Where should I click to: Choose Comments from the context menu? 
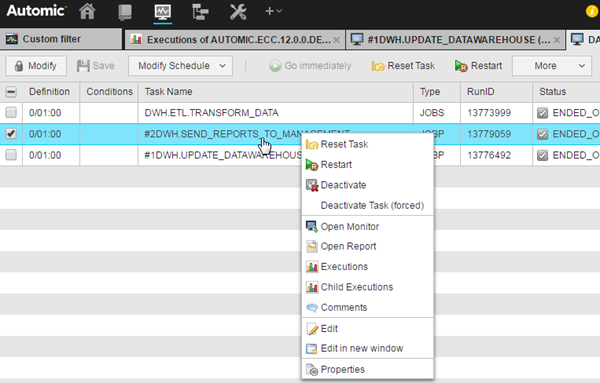click(367, 307)
